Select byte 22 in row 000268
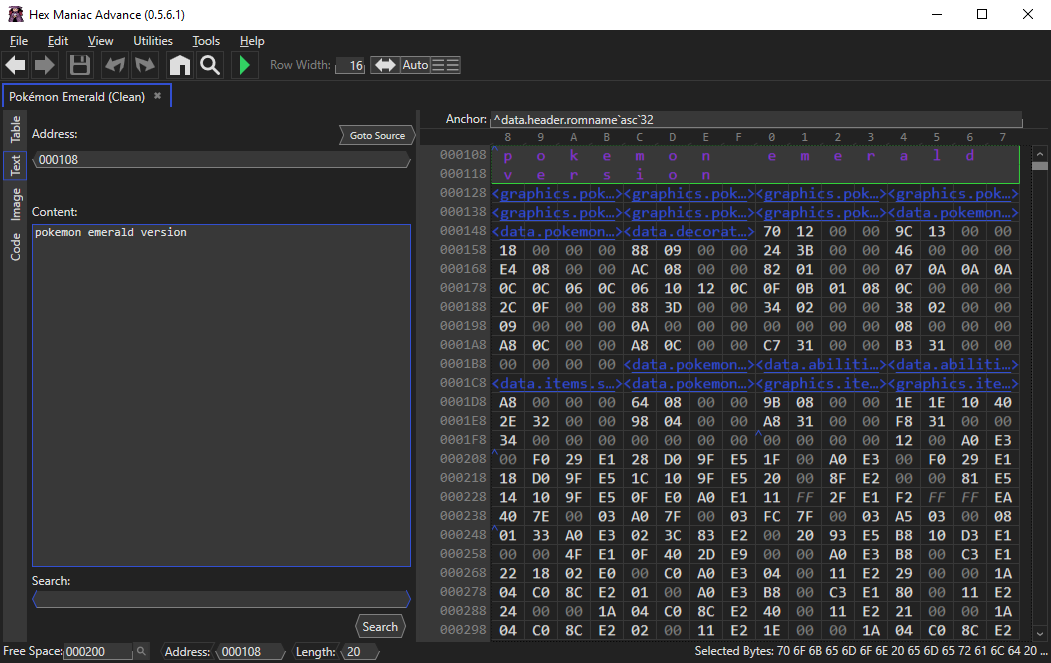The width and height of the screenshot is (1051, 663). 508,573
